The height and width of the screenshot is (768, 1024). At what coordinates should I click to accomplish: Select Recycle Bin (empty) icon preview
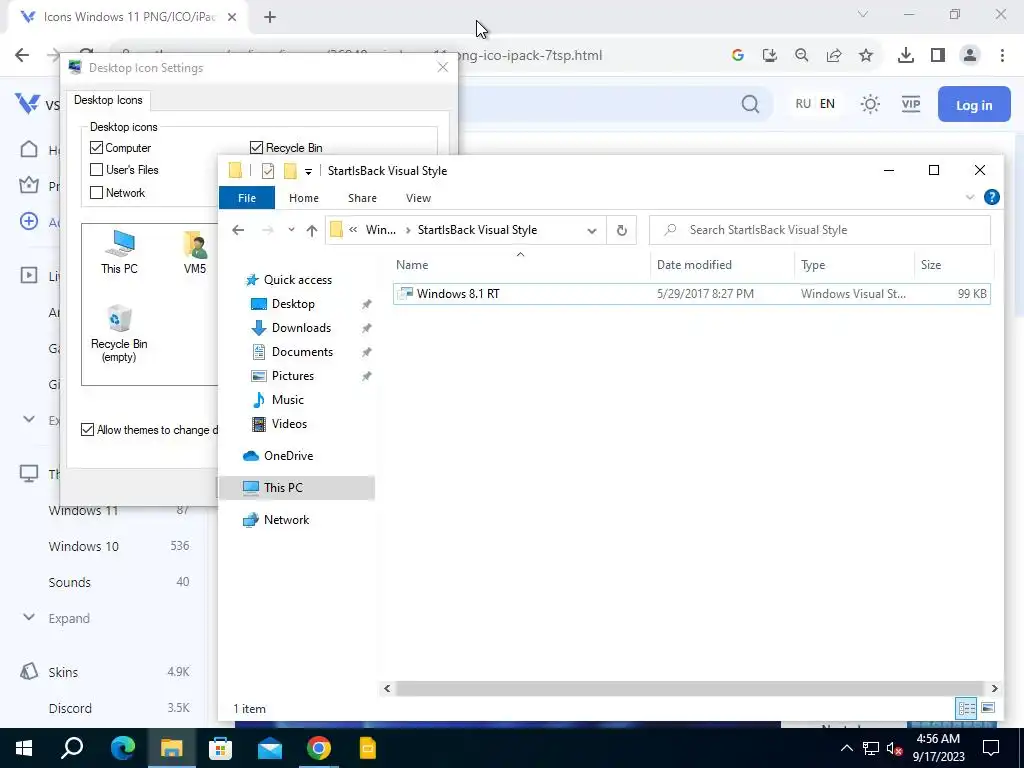point(119,334)
